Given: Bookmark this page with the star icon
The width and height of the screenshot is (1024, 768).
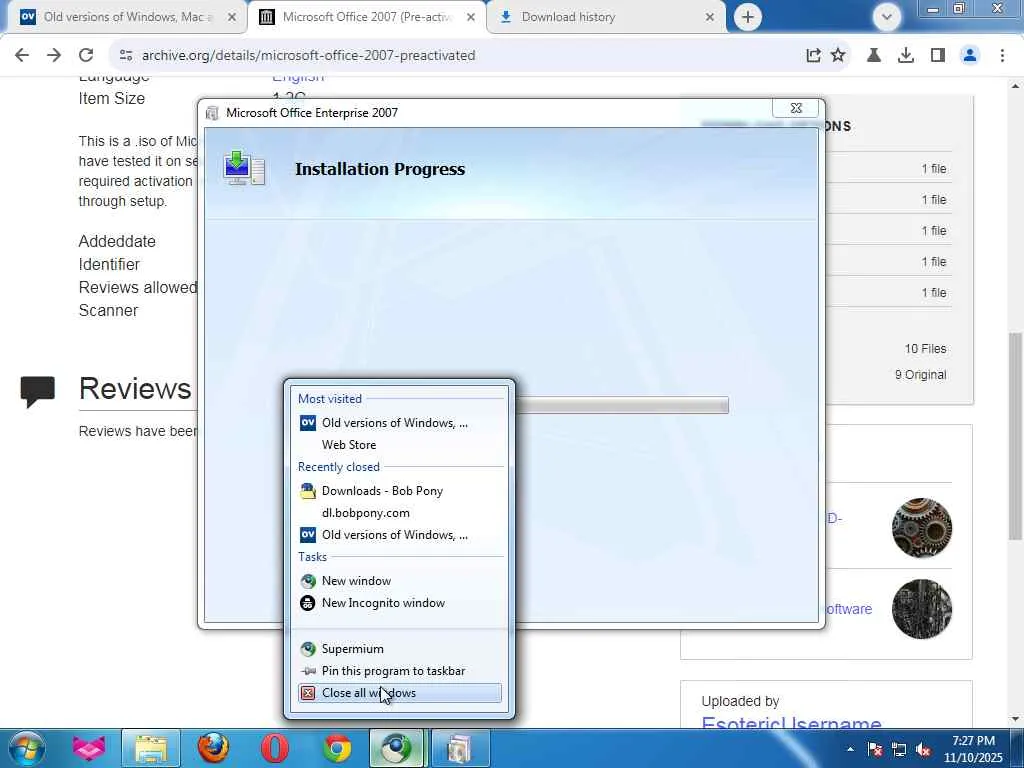Looking at the screenshot, I should tap(838, 56).
